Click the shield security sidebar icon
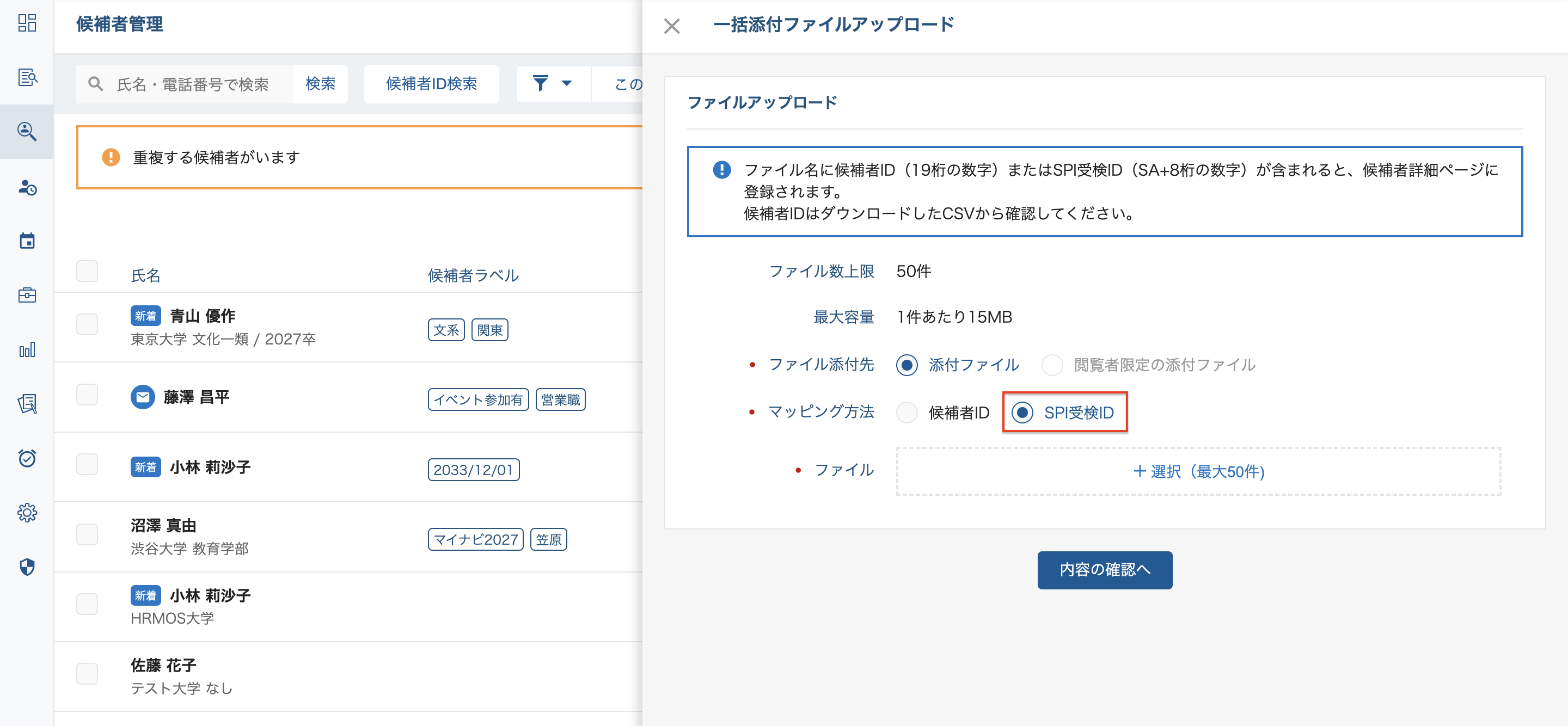Viewport: 1568px width, 726px height. tap(27, 567)
